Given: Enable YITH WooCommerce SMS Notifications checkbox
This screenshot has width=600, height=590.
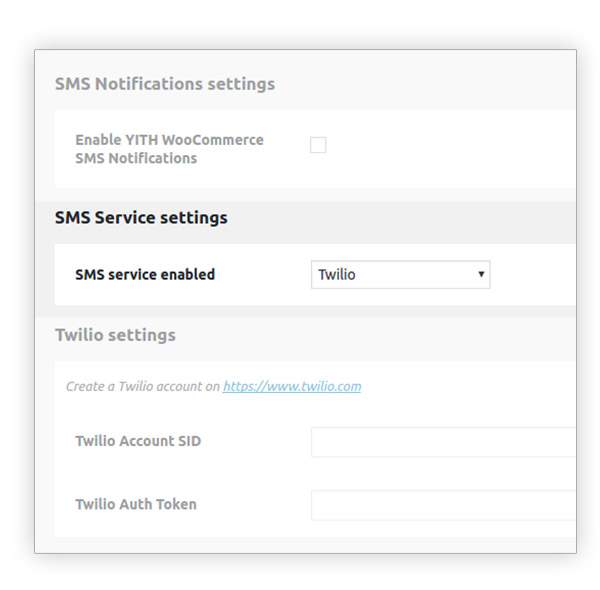Looking at the screenshot, I should 318,145.
